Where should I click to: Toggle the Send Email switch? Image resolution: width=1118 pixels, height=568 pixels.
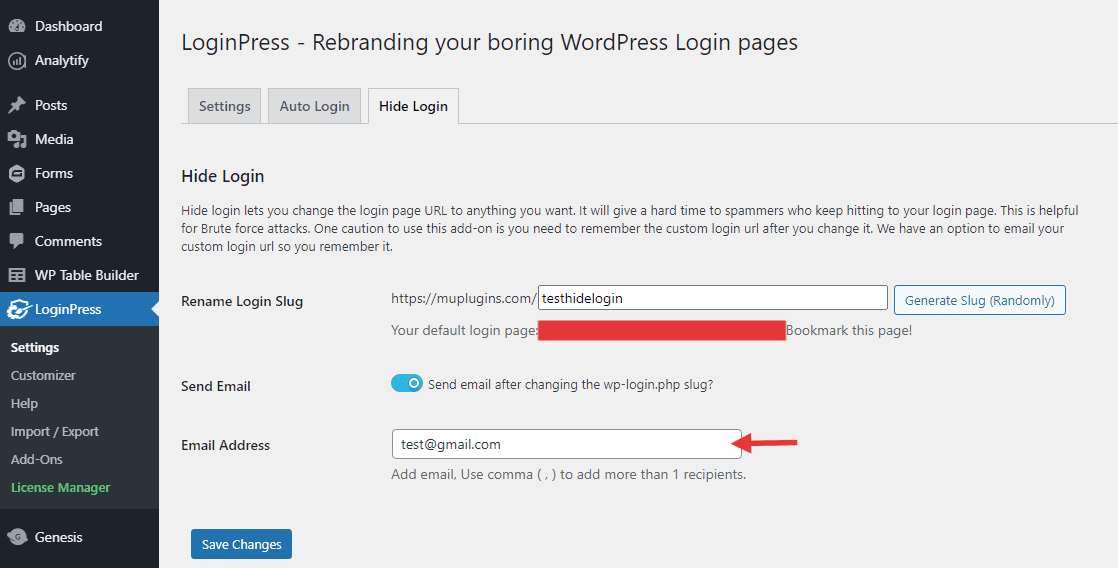406,383
